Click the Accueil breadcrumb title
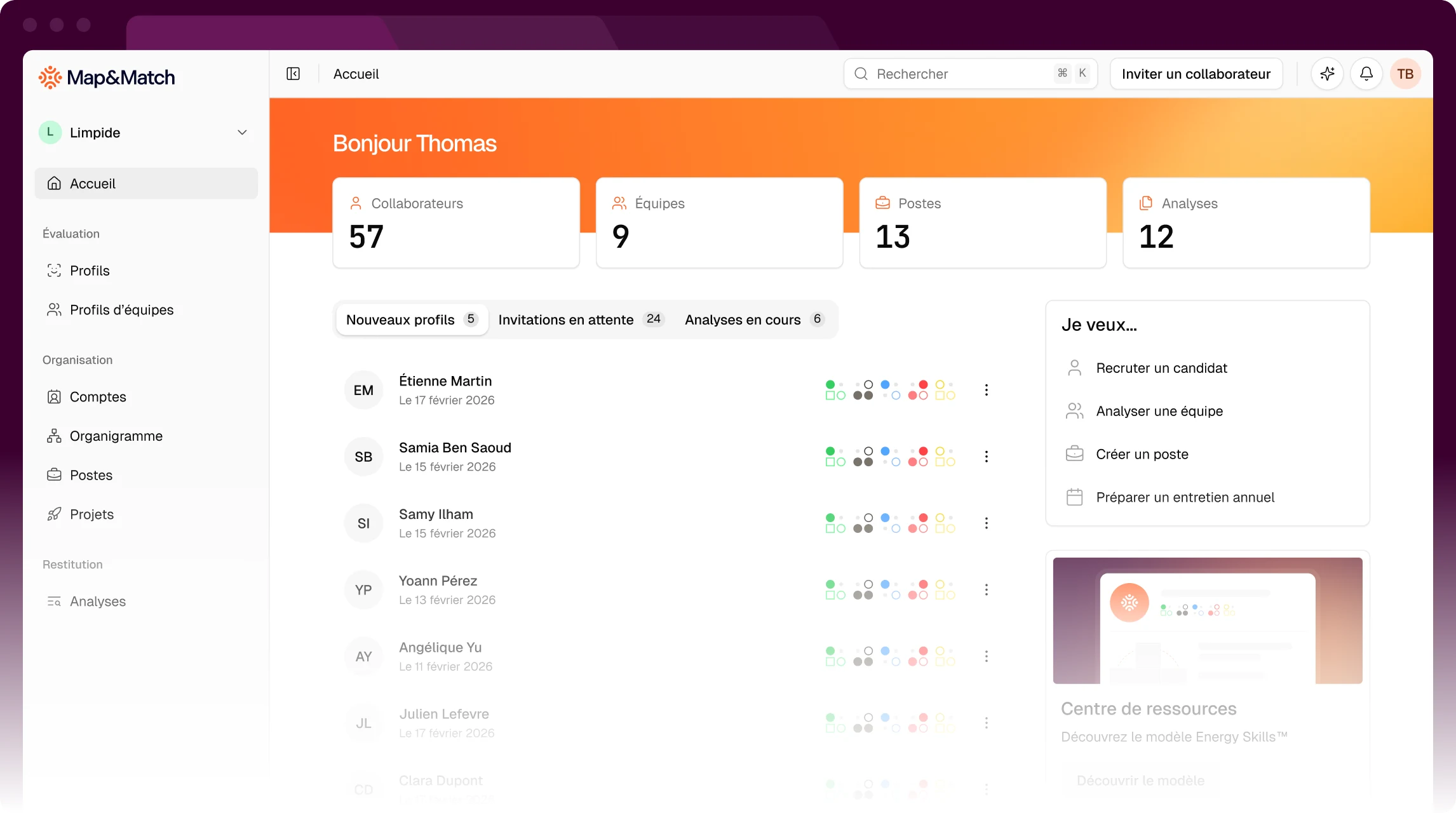Image resolution: width=1456 pixels, height=813 pixels. coord(356,74)
